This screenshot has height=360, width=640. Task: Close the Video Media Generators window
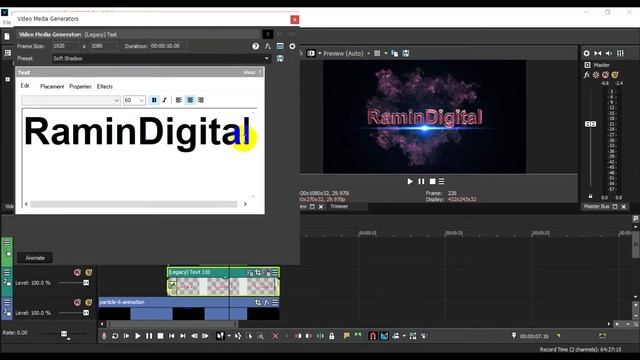click(x=294, y=19)
